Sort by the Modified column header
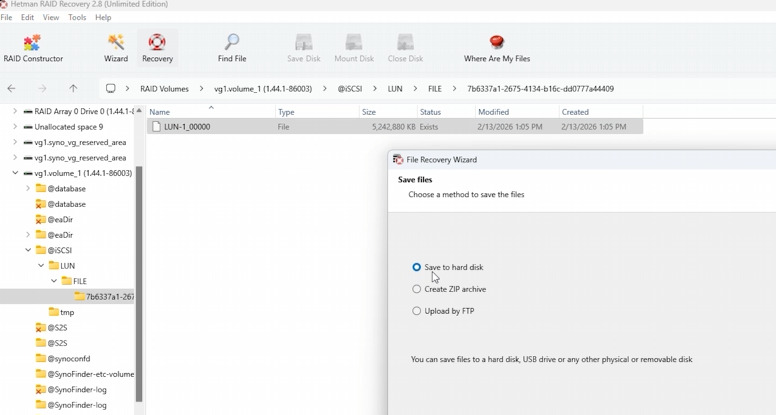Screen dimensions: 776x415 coord(517,112)
